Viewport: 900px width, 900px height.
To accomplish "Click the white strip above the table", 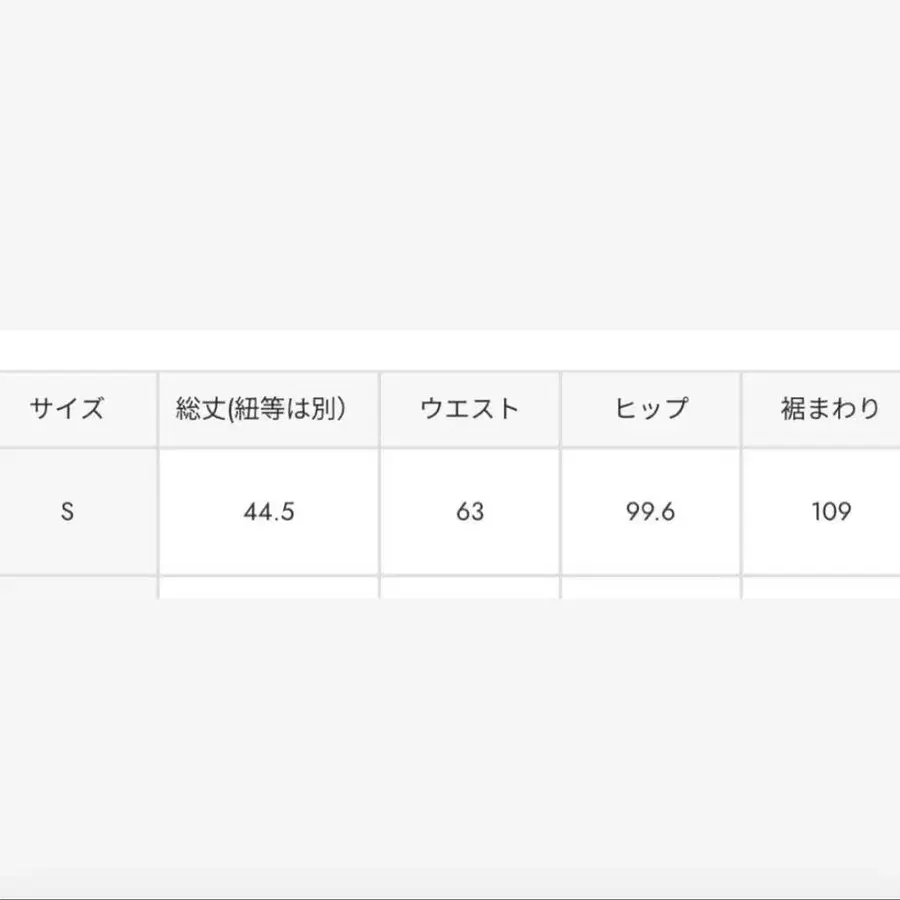I will (x=450, y=349).
